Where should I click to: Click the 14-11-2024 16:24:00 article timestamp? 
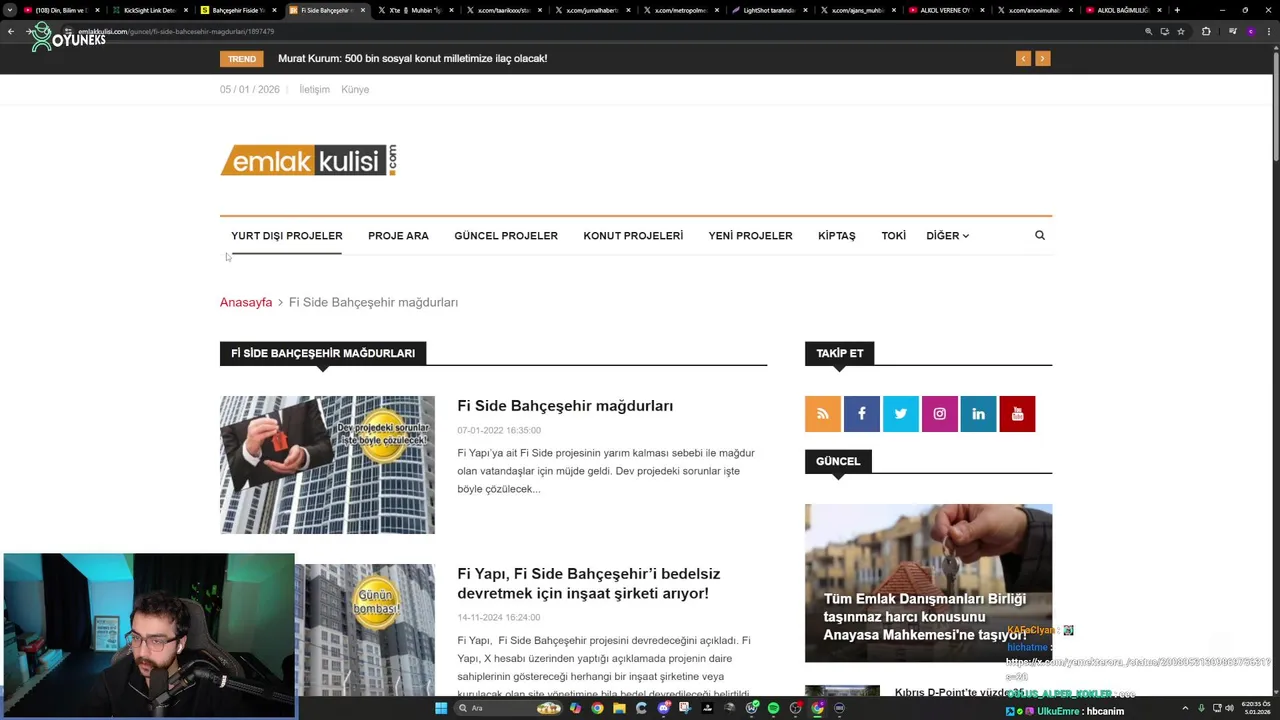click(x=499, y=617)
